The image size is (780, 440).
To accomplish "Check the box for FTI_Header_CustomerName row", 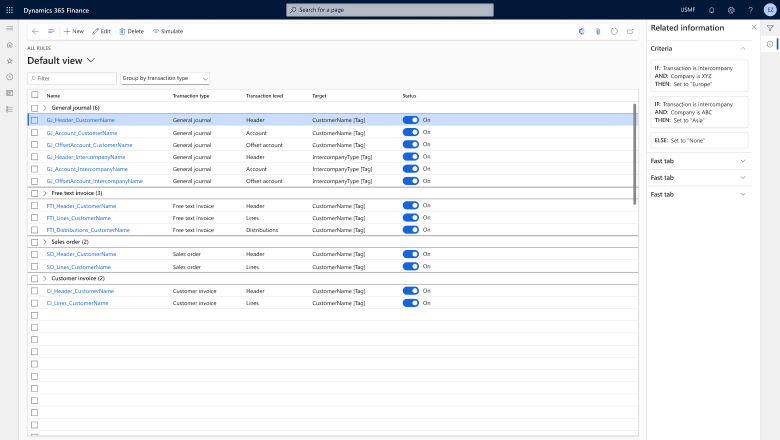I will click(x=35, y=205).
